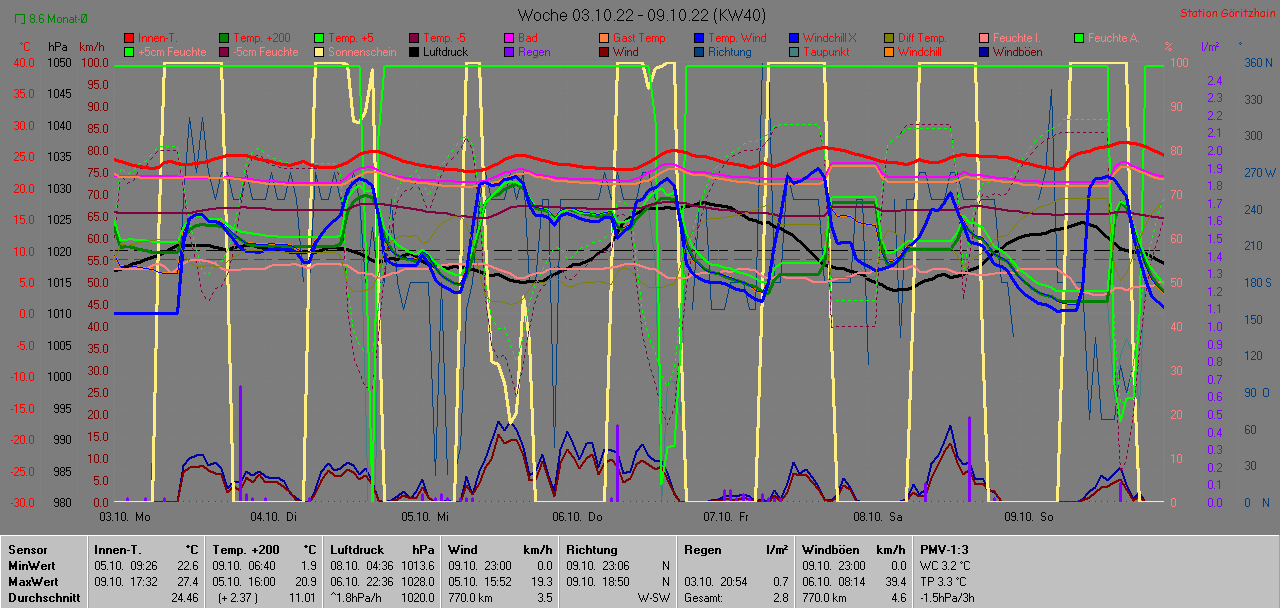Click the orange Gast Temp swatch
The height and width of the screenshot is (608, 1280).
[604, 38]
